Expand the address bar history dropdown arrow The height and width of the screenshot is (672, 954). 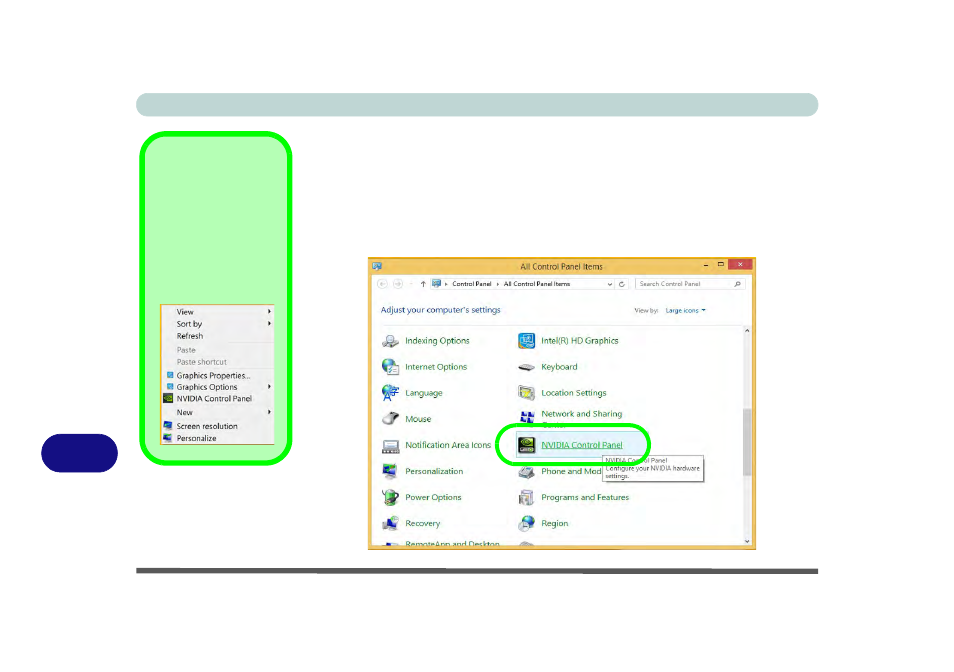pyautogui.click(x=610, y=284)
